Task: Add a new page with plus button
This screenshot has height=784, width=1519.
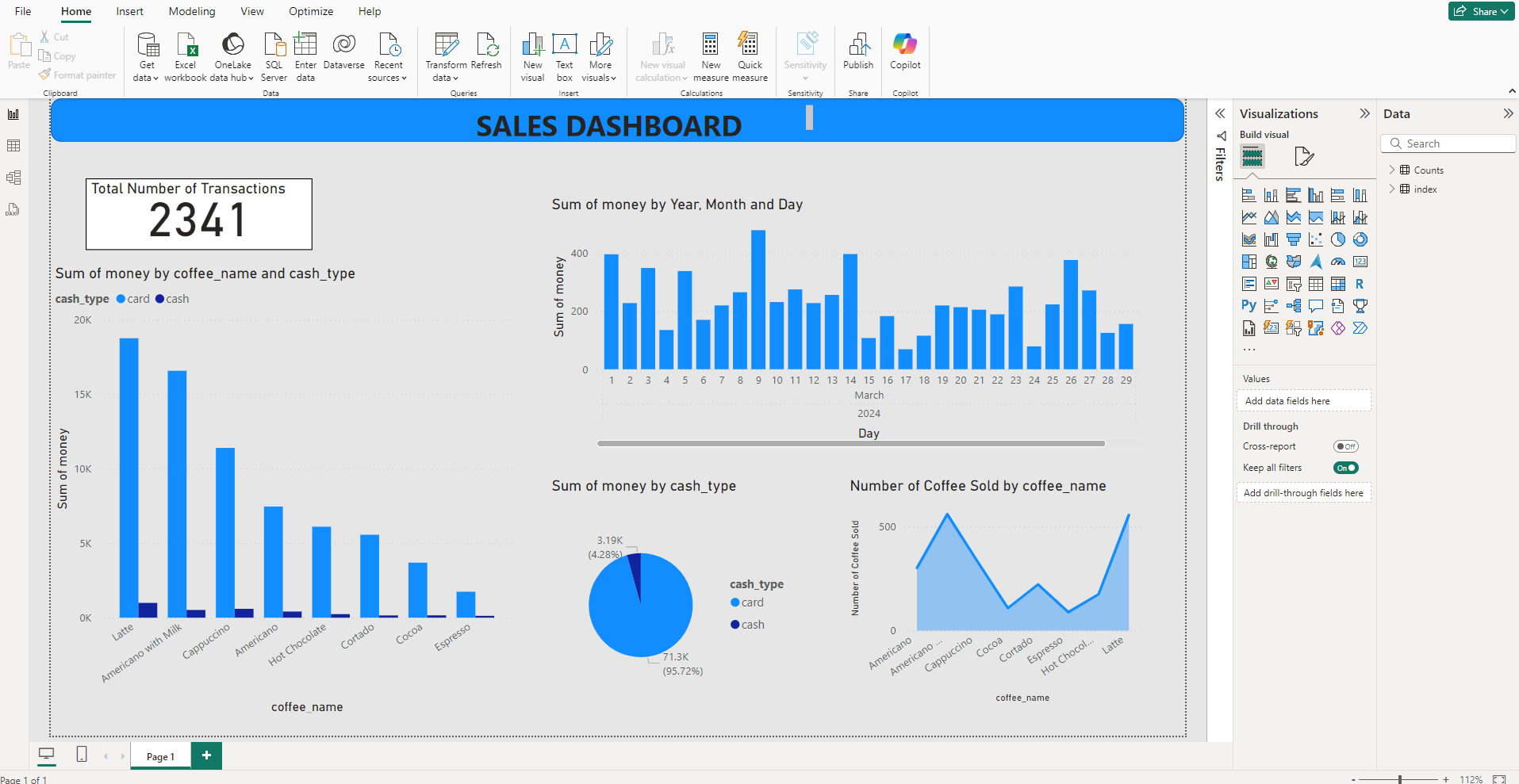Action: tap(206, 755)
